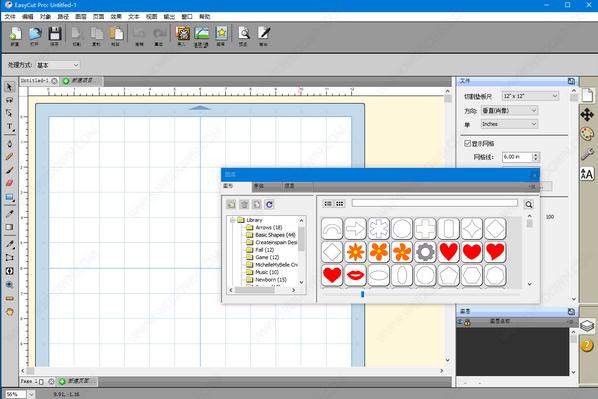598x399 pixels.
Task: Click the Cut output pen icon
Action: point(264,36)
